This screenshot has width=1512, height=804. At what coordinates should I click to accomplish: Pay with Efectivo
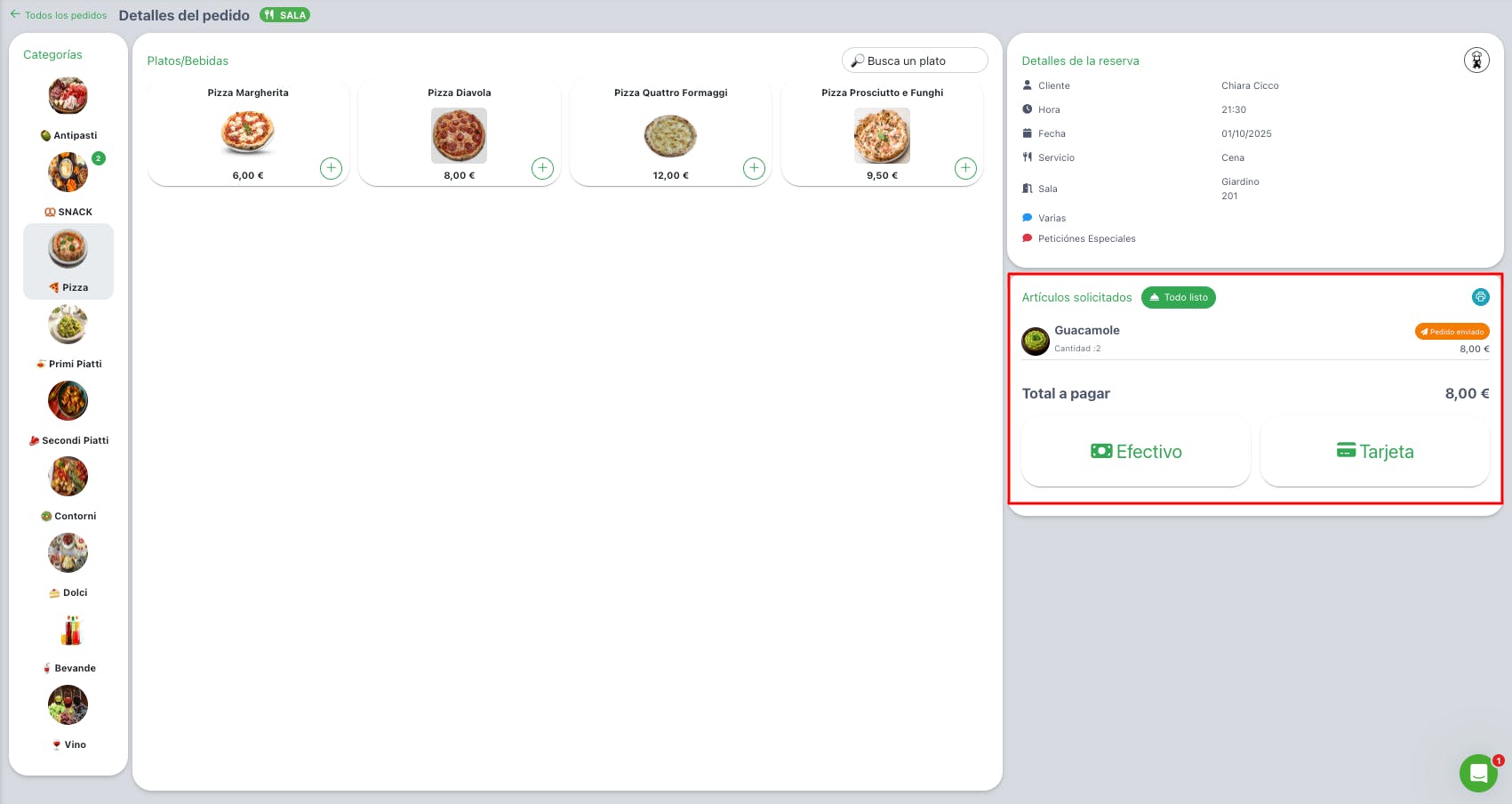pyautogui.click(x=1135, y=452)
